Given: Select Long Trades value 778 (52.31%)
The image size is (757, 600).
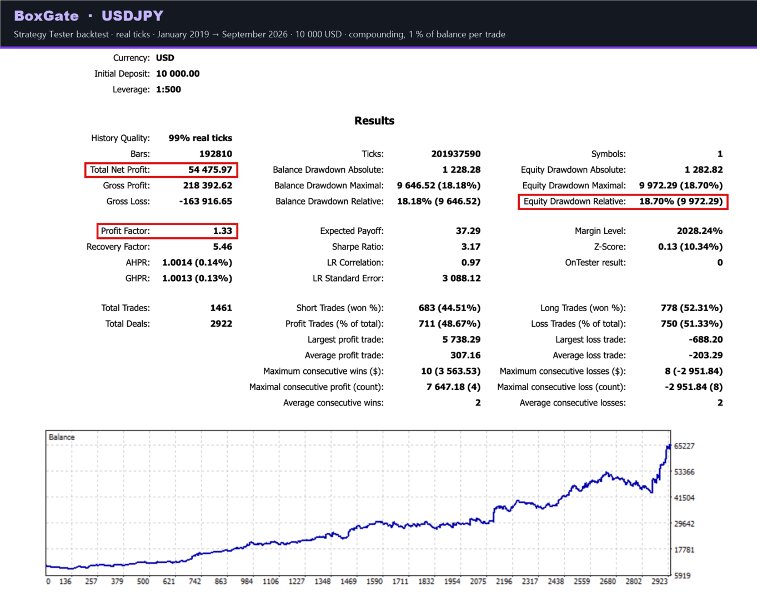Looking at the screenshot, I should 692,308.
